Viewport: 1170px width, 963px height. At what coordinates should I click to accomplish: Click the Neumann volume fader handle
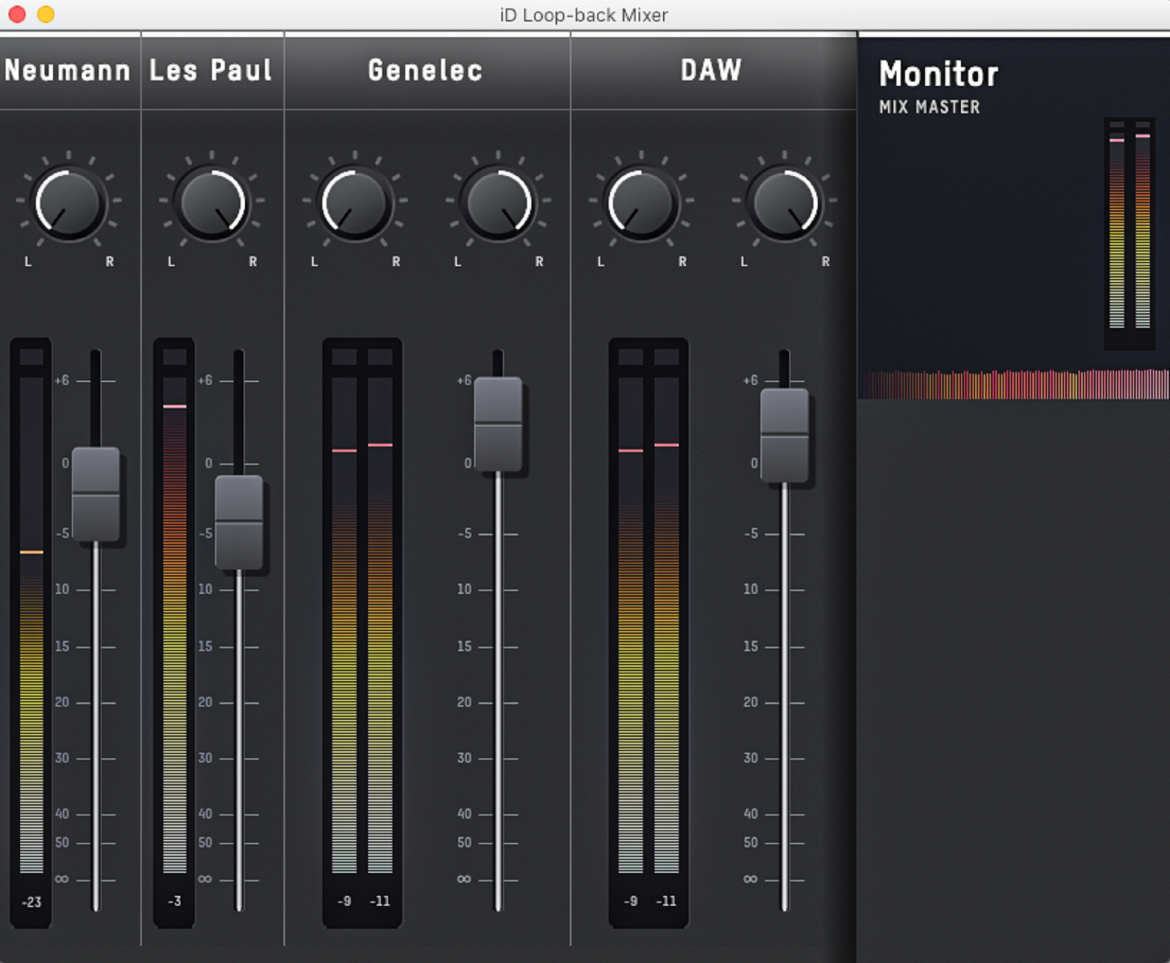[x=96, y=495]
